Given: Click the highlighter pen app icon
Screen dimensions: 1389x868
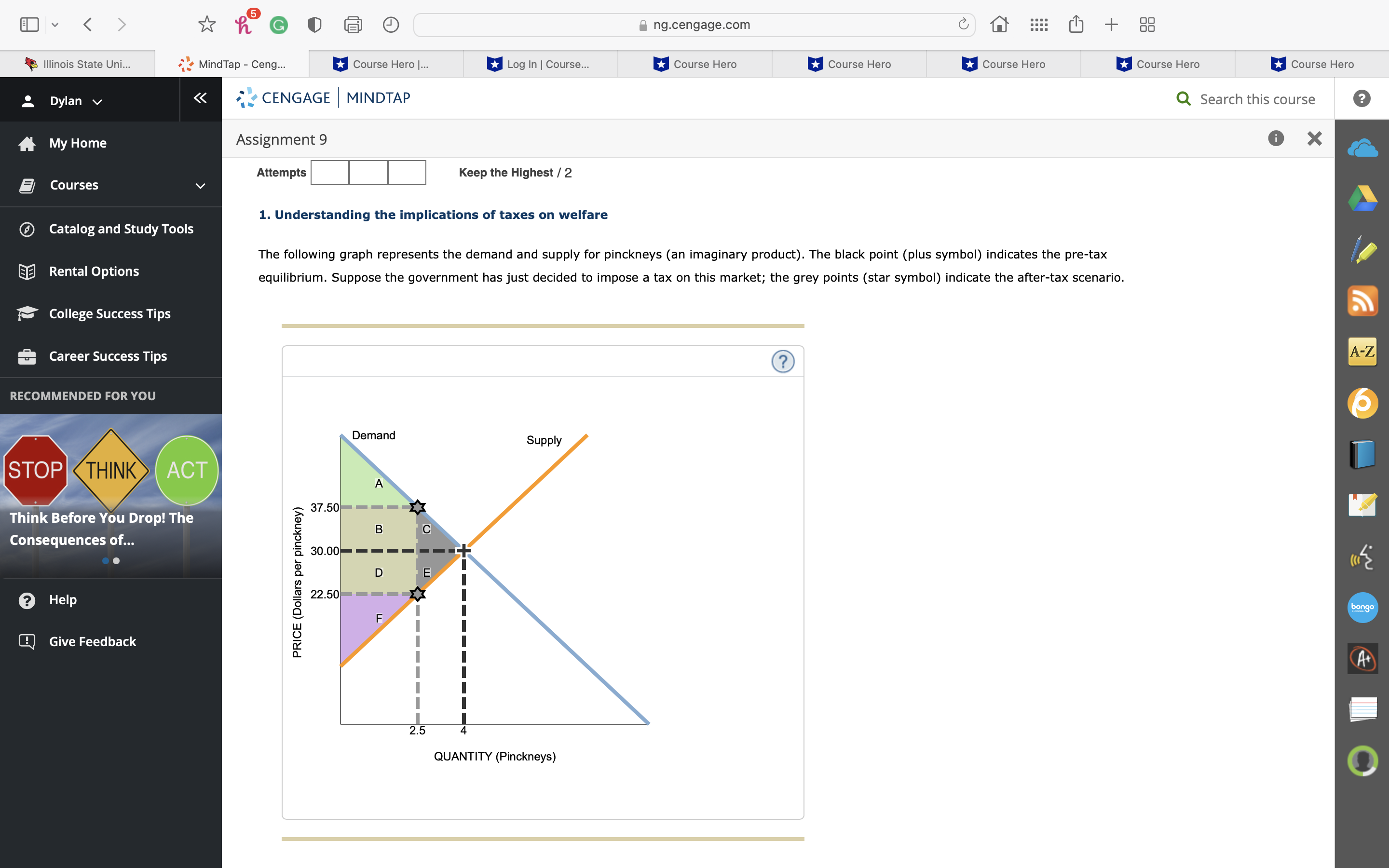Looking at the screenshot, I should pos(1362,250).
